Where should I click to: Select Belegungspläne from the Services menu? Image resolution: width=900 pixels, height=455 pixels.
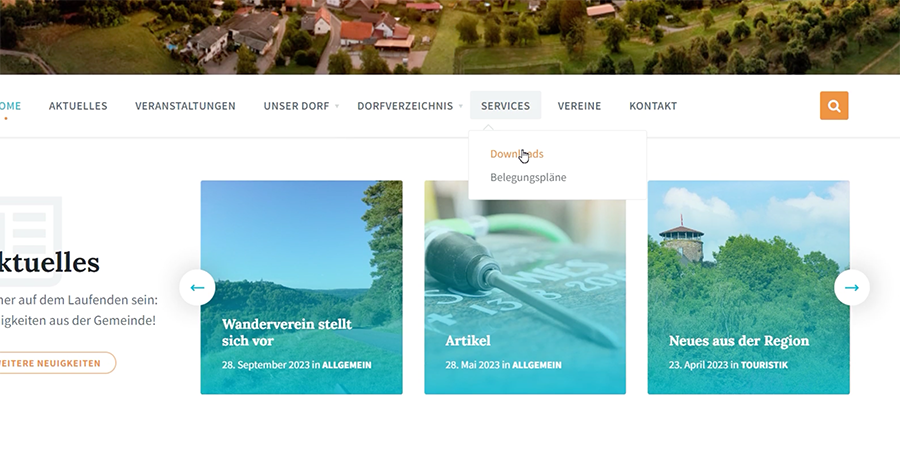[x=528, y=177]
